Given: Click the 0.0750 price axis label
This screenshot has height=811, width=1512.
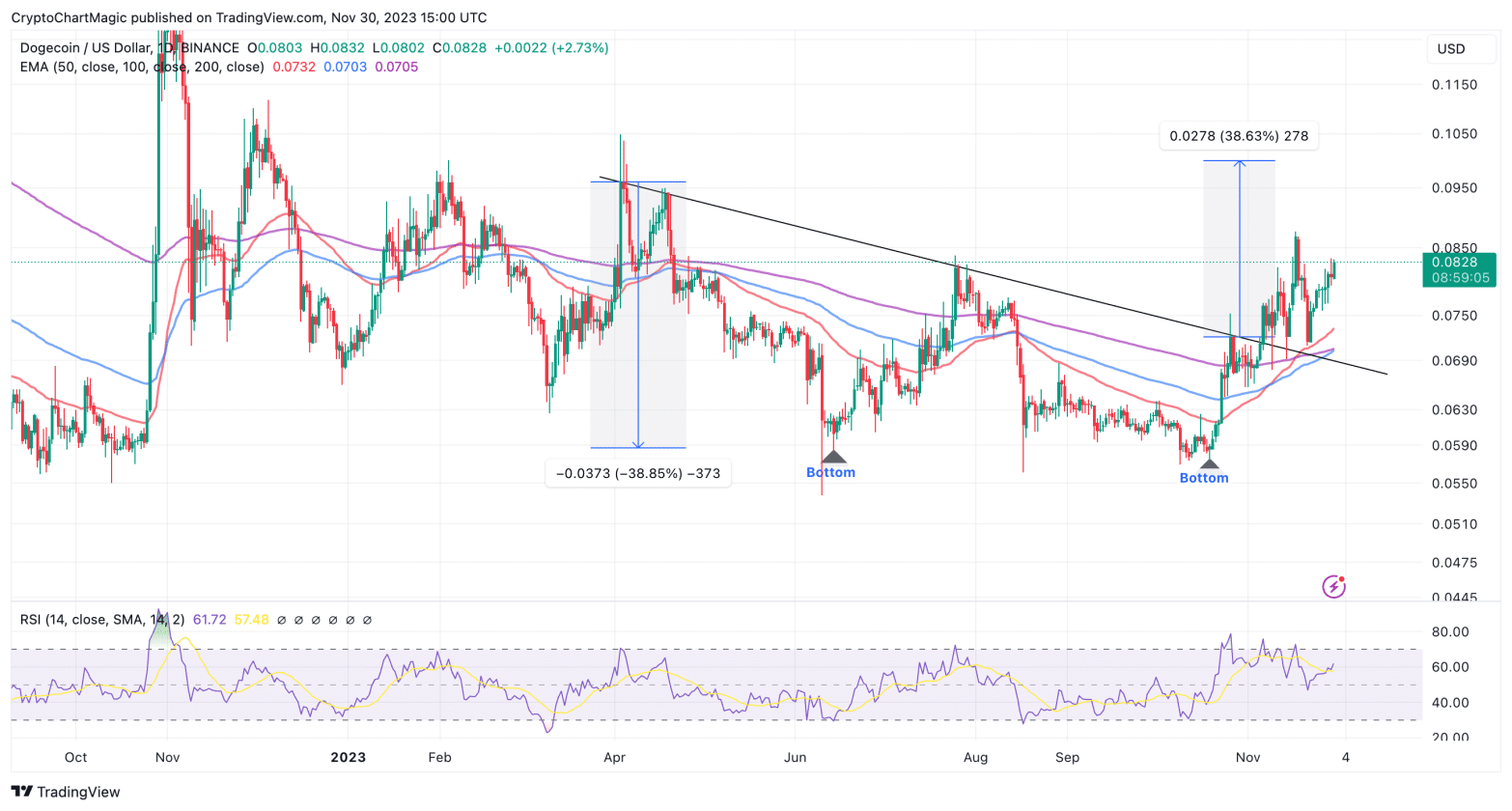Looking at the screenshot, I should point(1454,316).
